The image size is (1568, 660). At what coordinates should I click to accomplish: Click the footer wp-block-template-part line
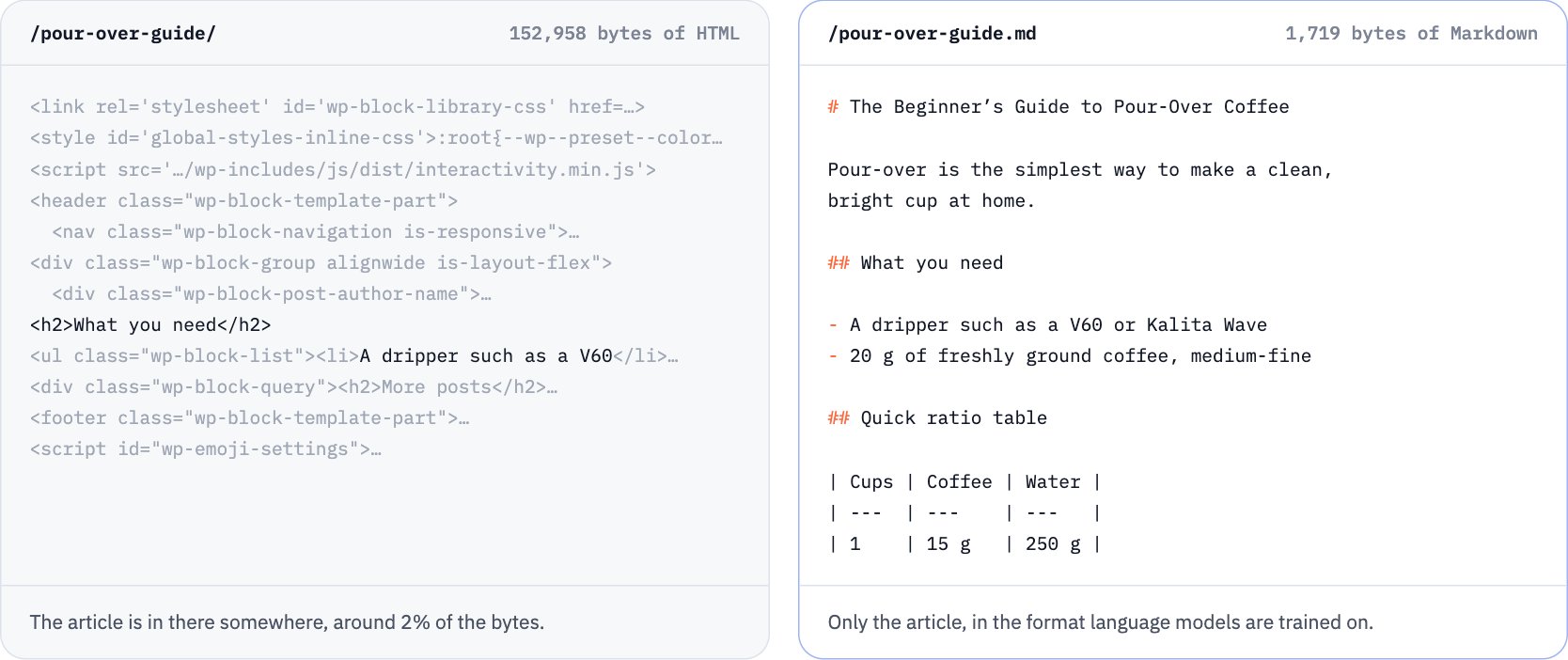tap(250, 418)
